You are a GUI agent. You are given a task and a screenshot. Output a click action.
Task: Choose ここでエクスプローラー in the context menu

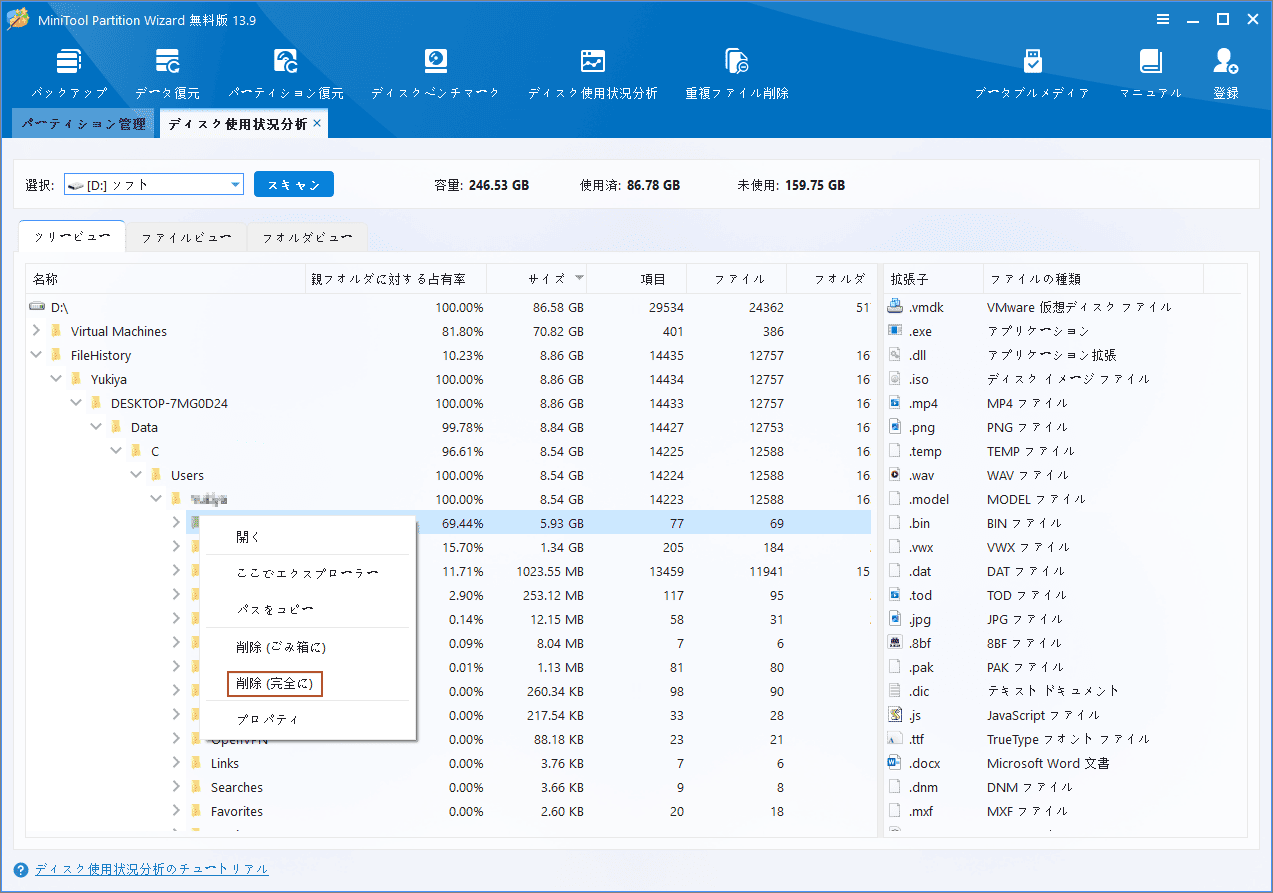pyautogui.click(x=308, y=573)
